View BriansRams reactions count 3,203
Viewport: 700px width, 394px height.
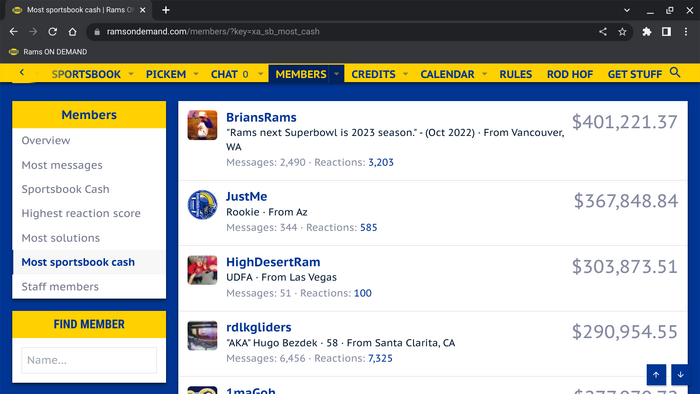pyautogui.click(x=381, y=162)
